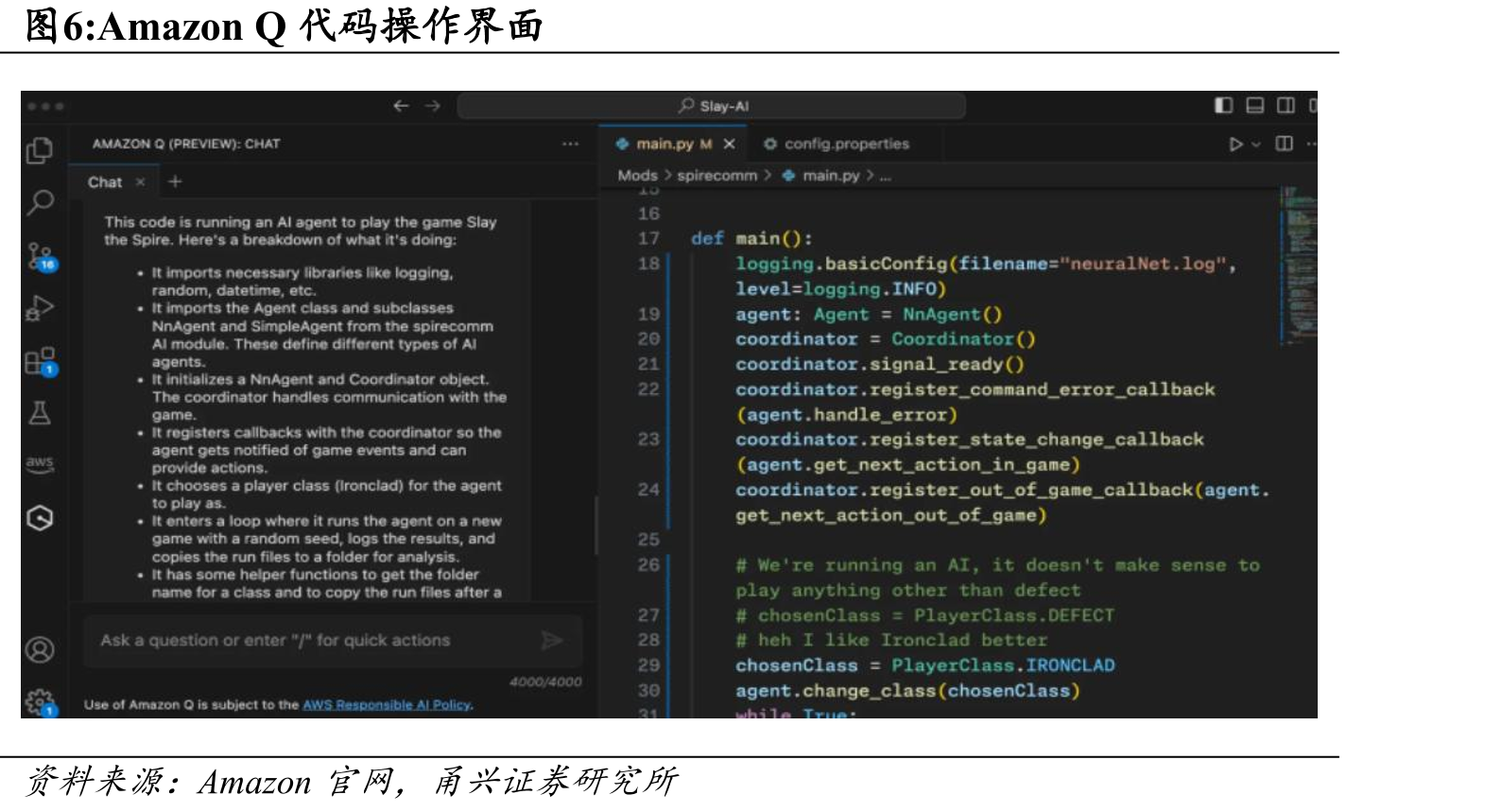The width and height of the screenshot is (1485, 812).
Task: Click the 'def main():' code line
Action: [751, 238]
